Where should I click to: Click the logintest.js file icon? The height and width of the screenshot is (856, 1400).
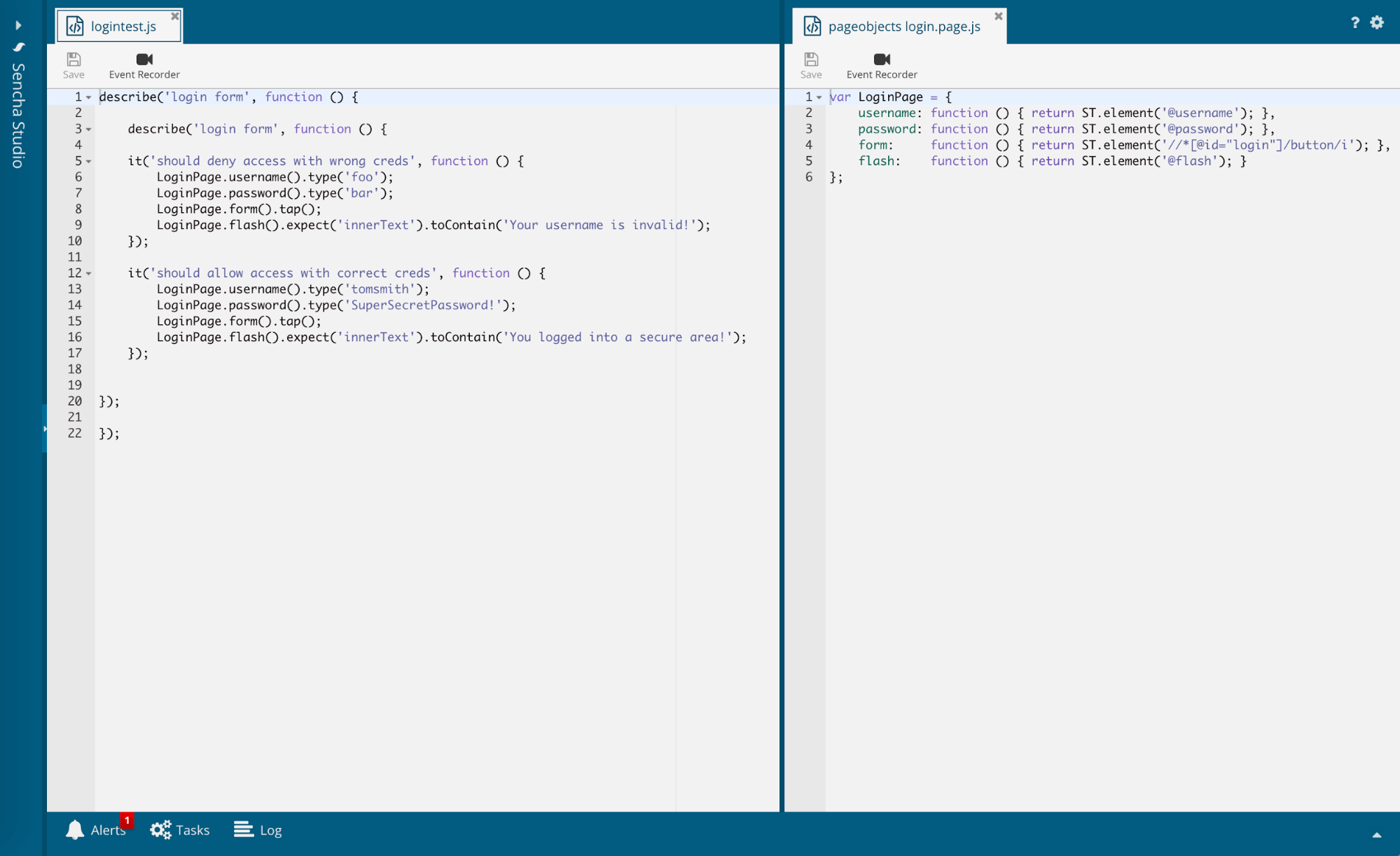click(75, 26)
